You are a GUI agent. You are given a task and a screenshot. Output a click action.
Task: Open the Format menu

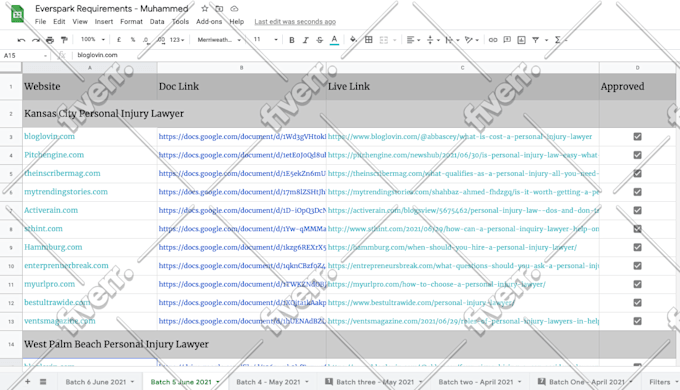131,22
